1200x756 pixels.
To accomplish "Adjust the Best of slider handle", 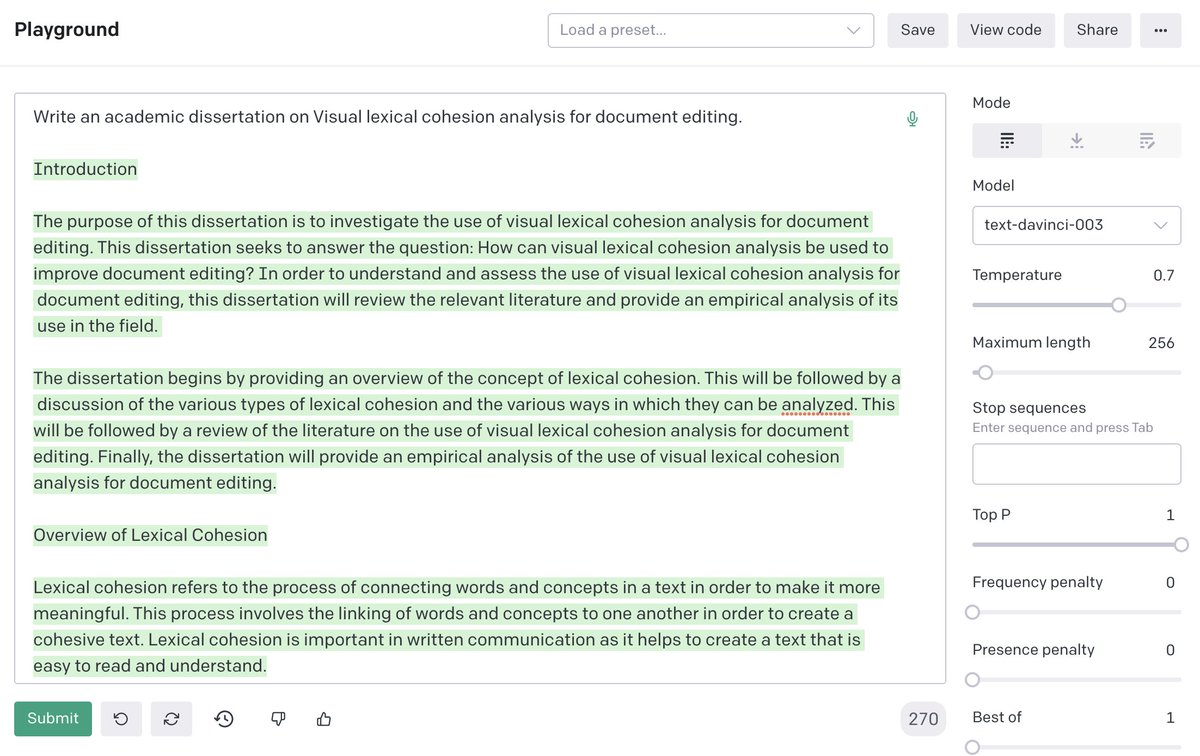I will (x=972, y=747).
